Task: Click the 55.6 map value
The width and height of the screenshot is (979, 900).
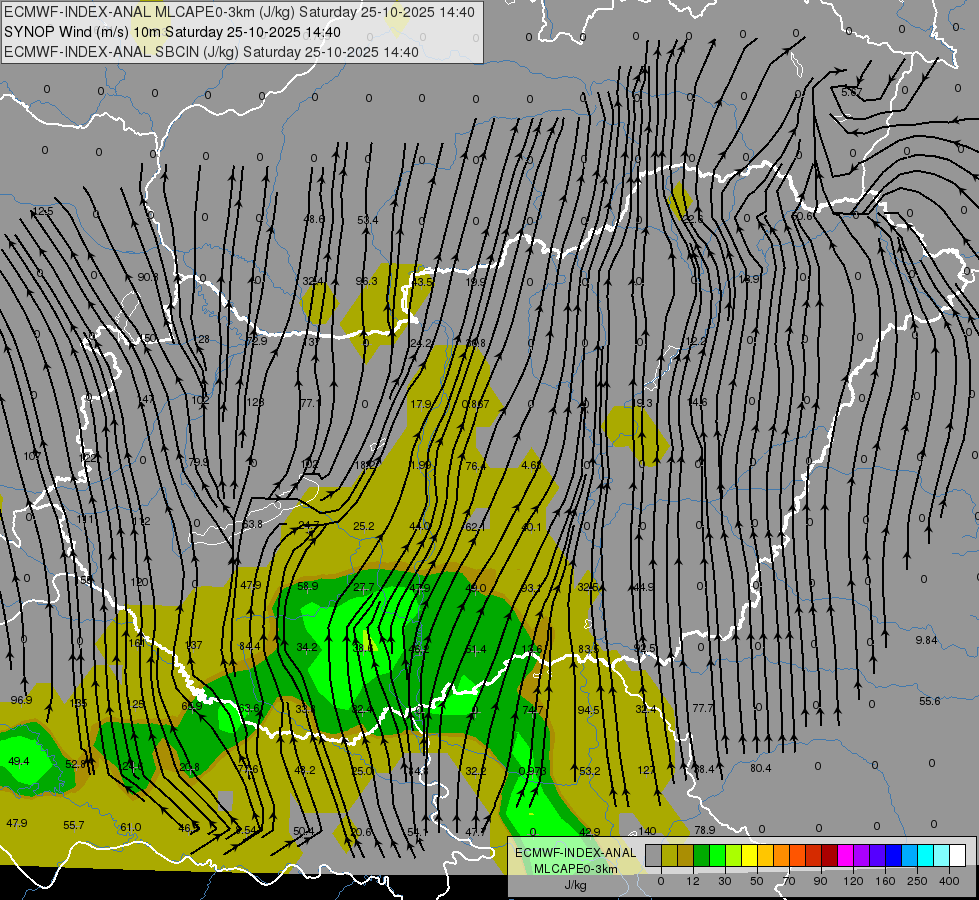Action: click(930, 701)
